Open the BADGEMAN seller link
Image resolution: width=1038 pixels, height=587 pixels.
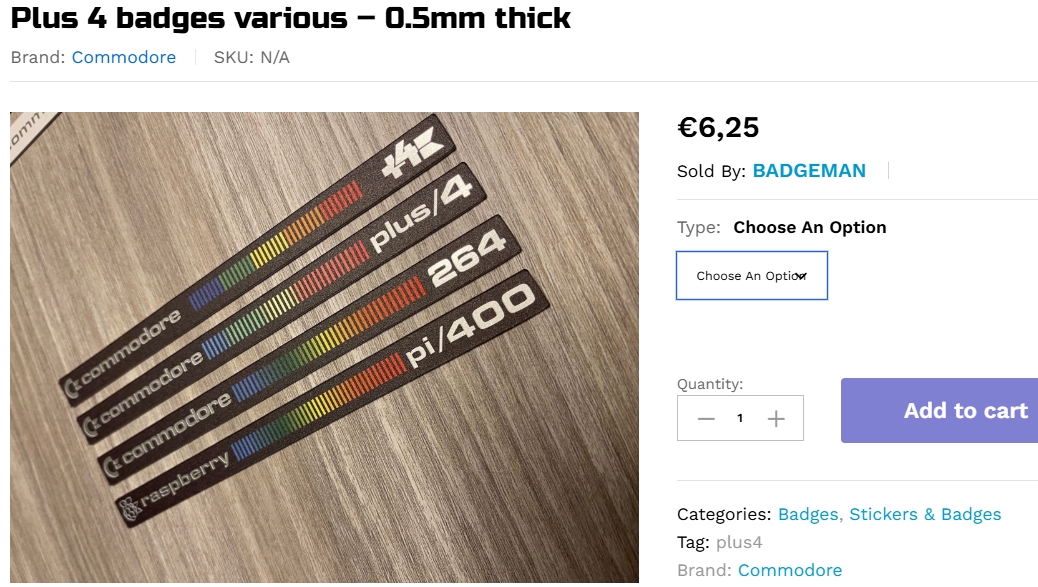(x=809, y=171)
